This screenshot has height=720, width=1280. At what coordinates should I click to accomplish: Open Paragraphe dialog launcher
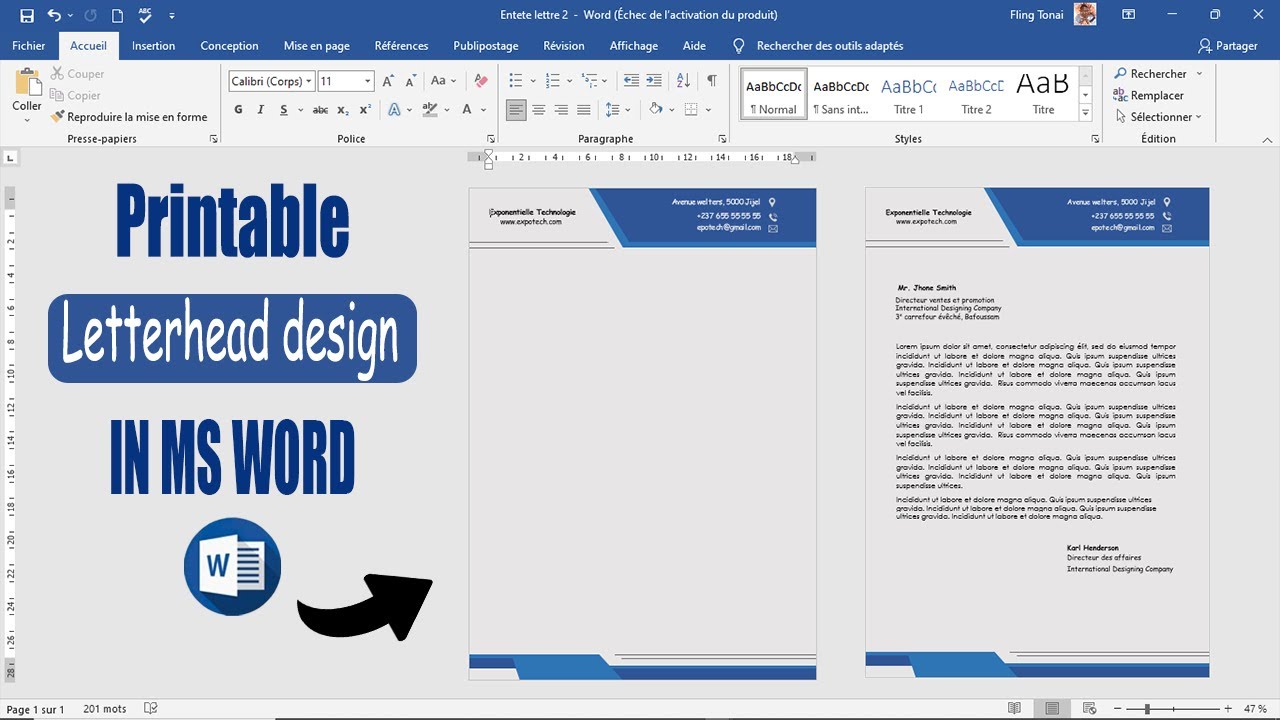coord(722,139)
